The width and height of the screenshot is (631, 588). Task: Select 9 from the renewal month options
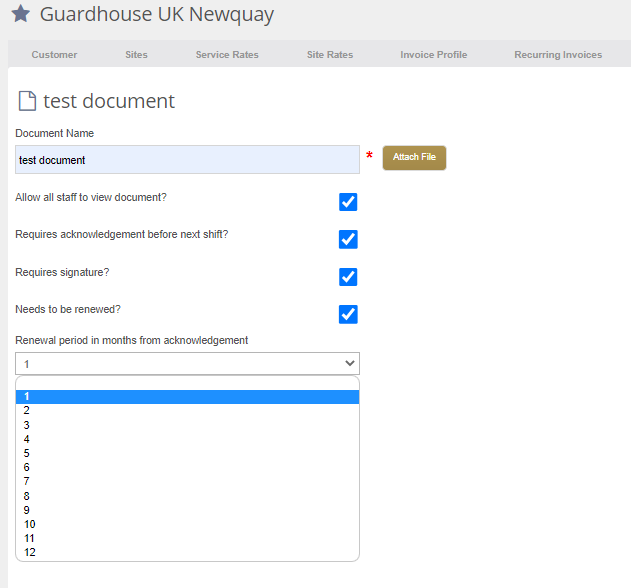pyautogui.click(x=187, y=510)
